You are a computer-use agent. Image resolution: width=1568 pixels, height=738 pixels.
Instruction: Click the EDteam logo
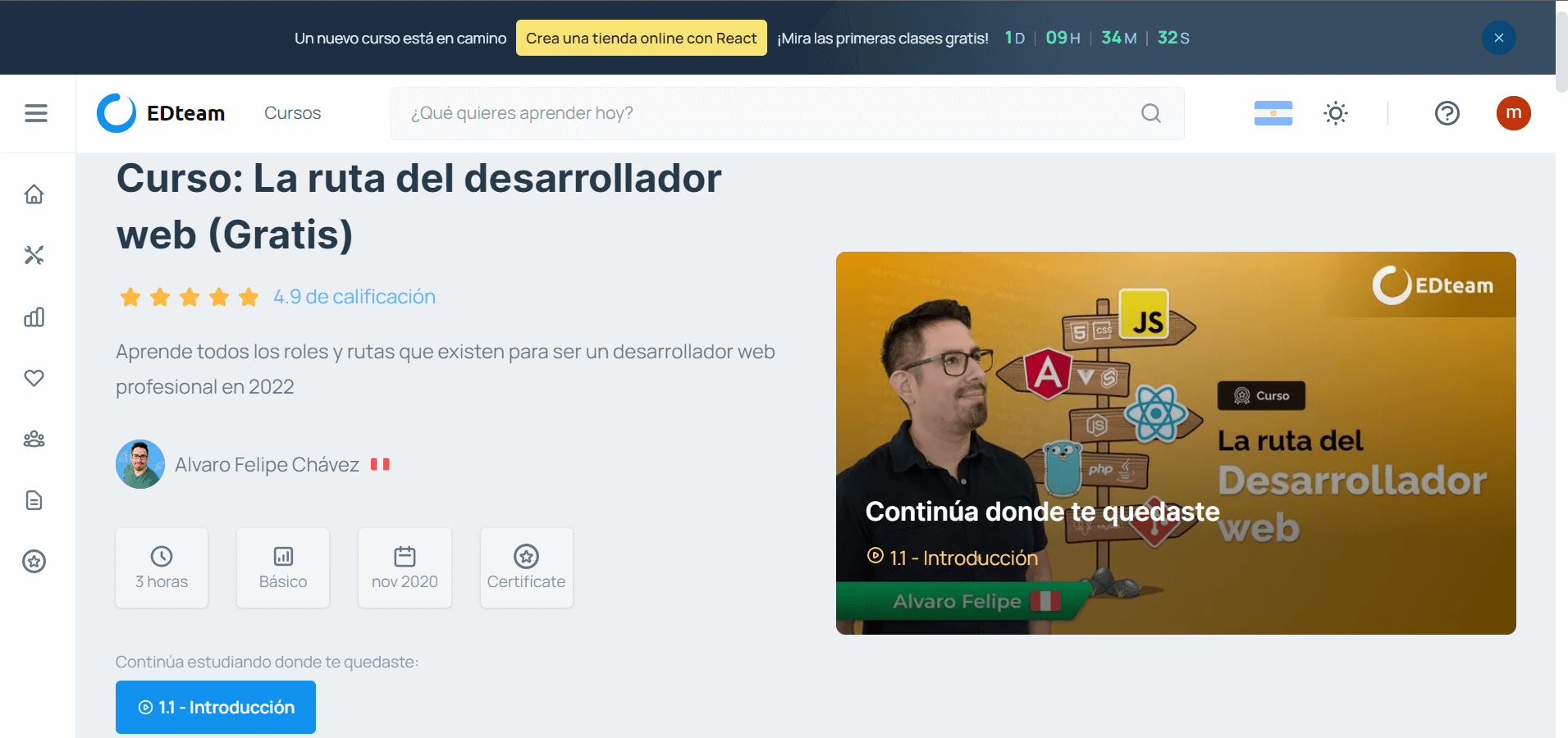161,113
